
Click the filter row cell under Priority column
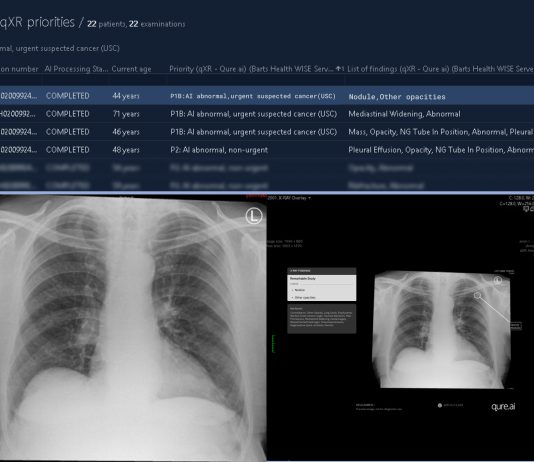pyautogui.click(x=256, y=80)
